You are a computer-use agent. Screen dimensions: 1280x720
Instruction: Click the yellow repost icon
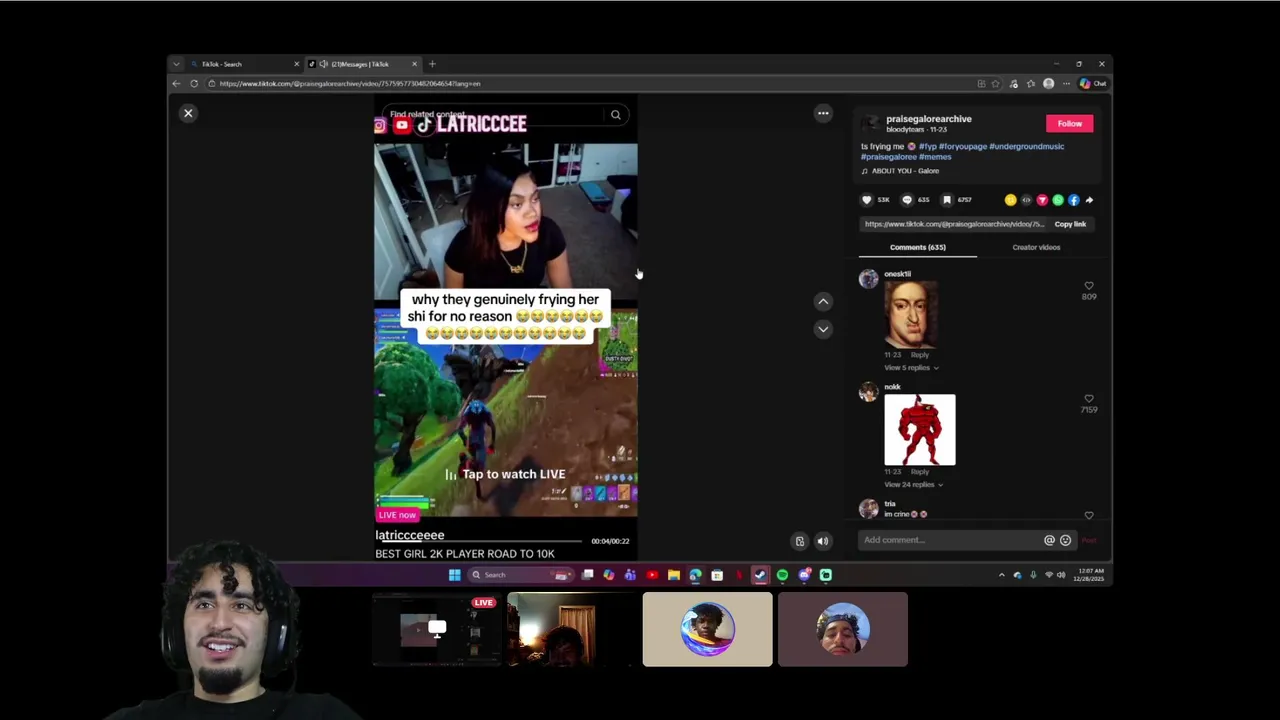(1010, 200)
